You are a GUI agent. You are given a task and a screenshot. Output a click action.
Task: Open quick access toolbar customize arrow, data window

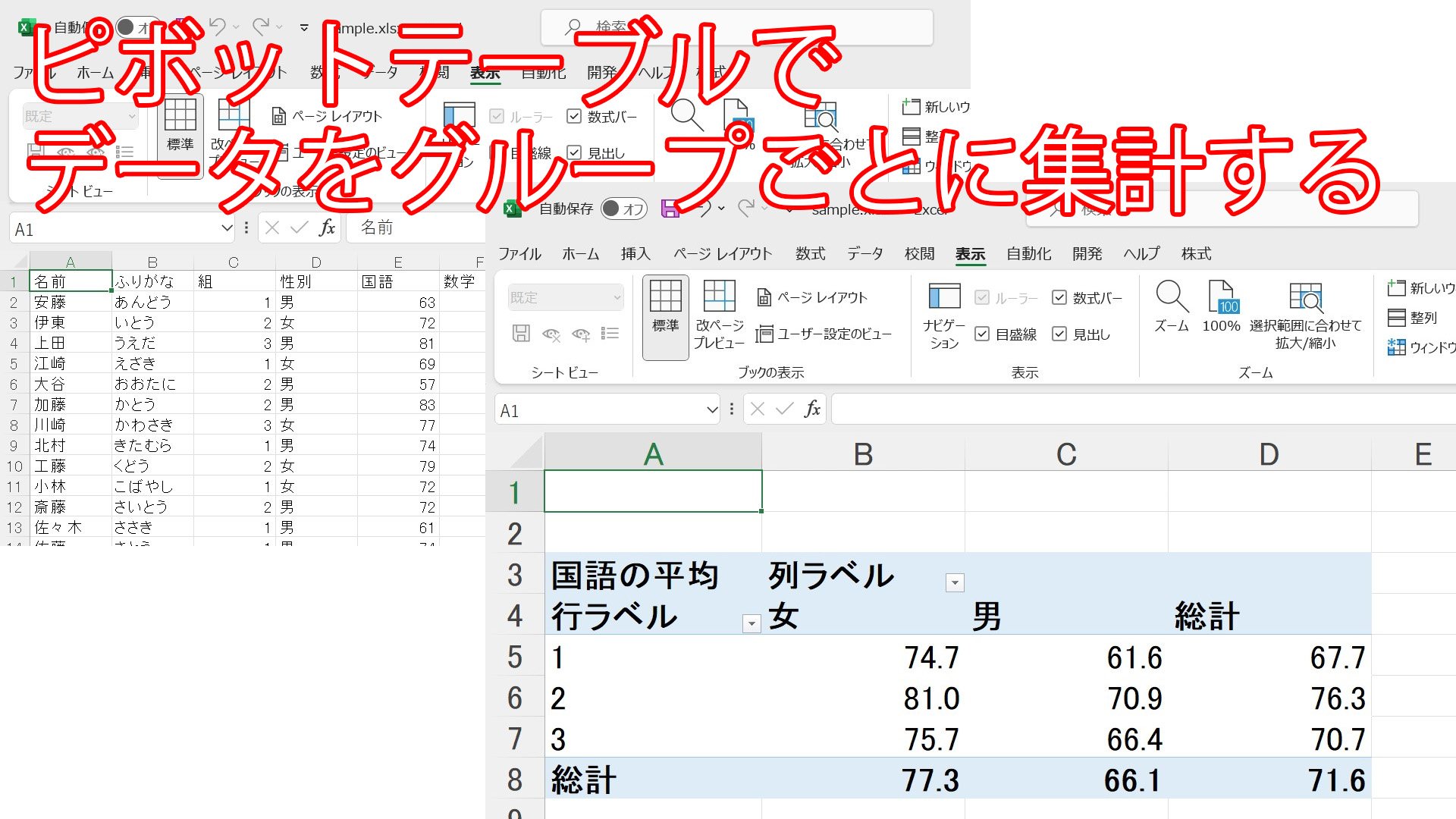pos(304,27)
